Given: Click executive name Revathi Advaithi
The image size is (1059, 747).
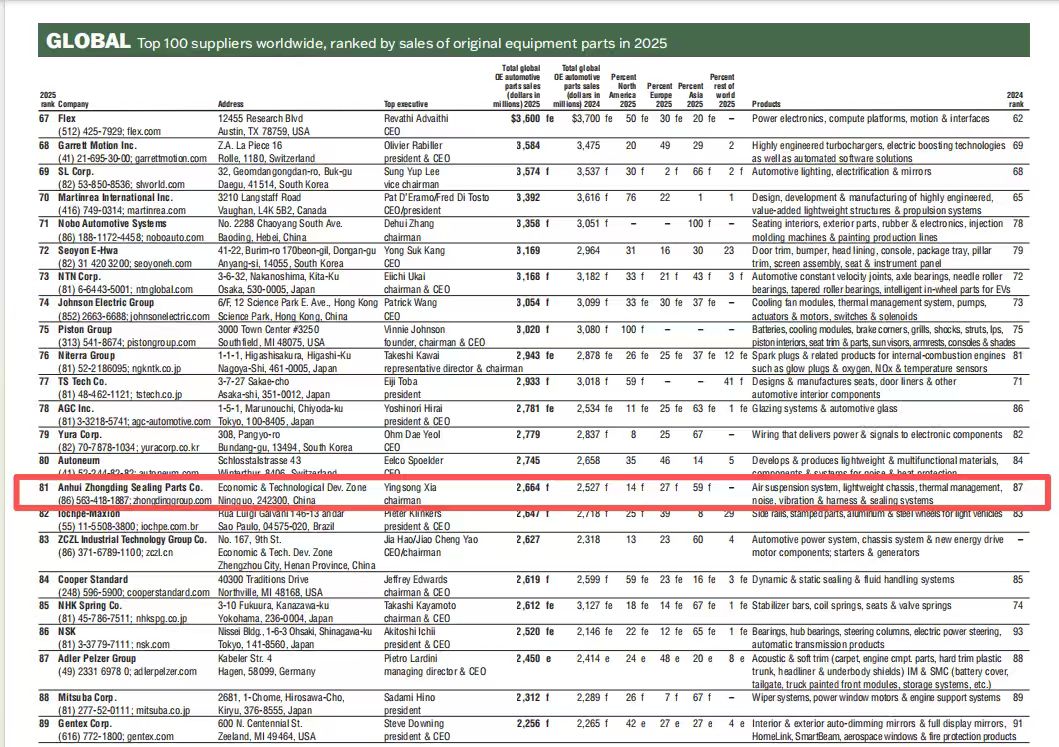Looking at the screenshot, I should click(x=416, y=118).
